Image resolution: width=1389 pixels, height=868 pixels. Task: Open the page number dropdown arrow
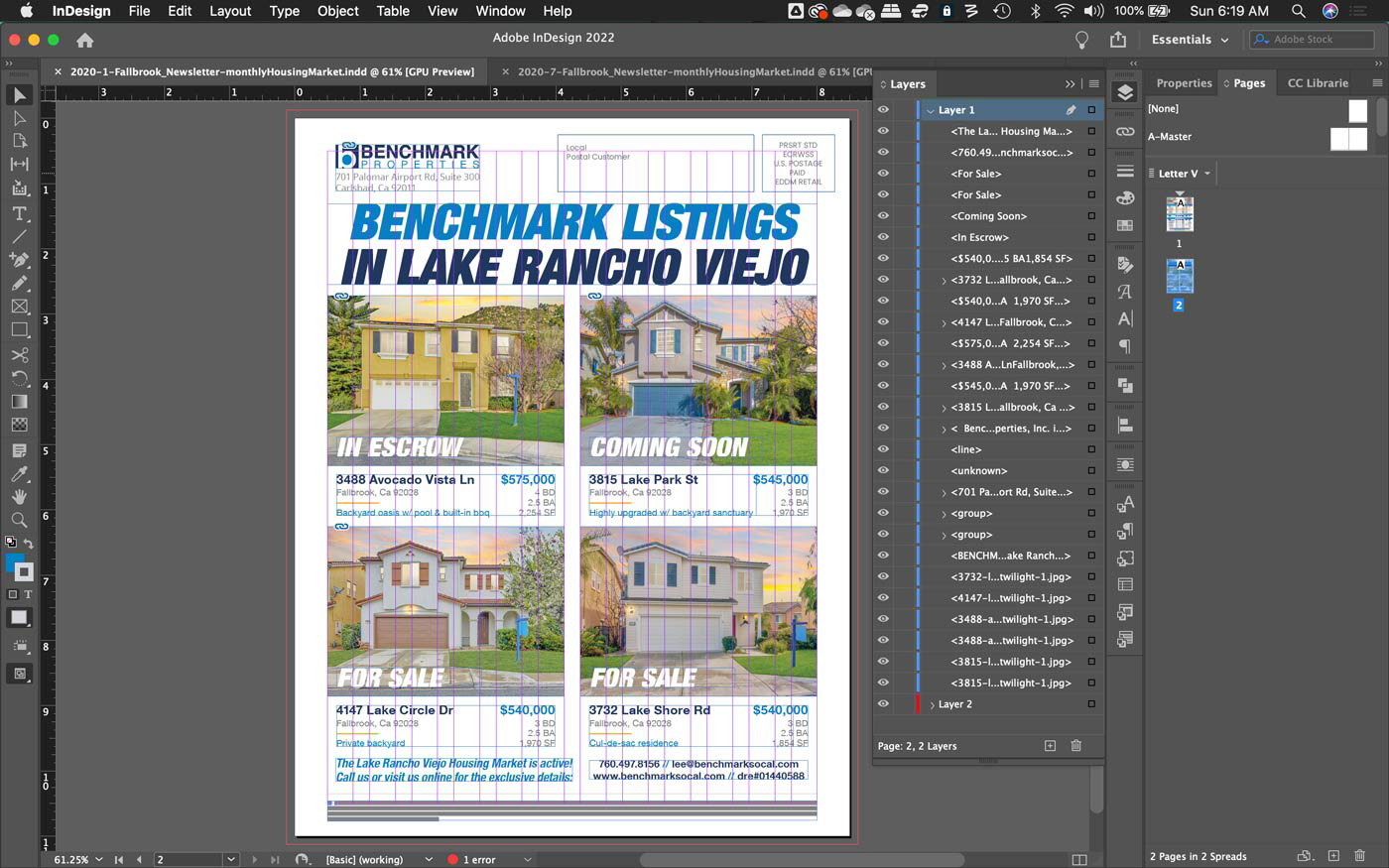click(x=231, y=859)
